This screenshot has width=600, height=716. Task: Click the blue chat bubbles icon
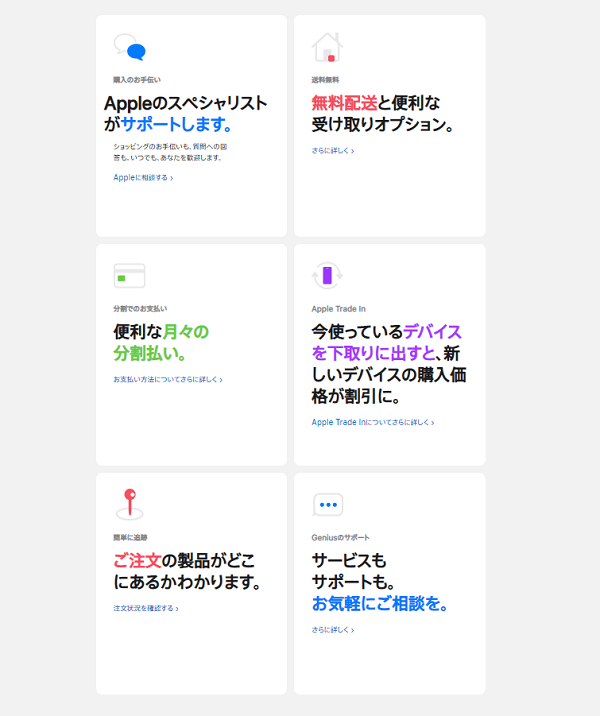coord(130,47)
